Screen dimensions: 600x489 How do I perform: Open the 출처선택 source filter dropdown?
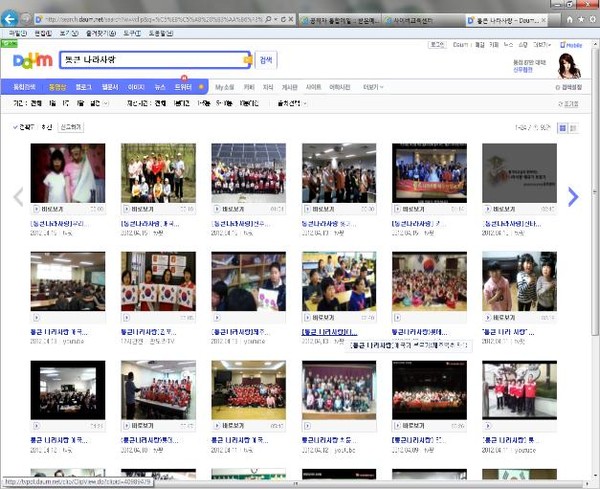(x=290, y=103)
